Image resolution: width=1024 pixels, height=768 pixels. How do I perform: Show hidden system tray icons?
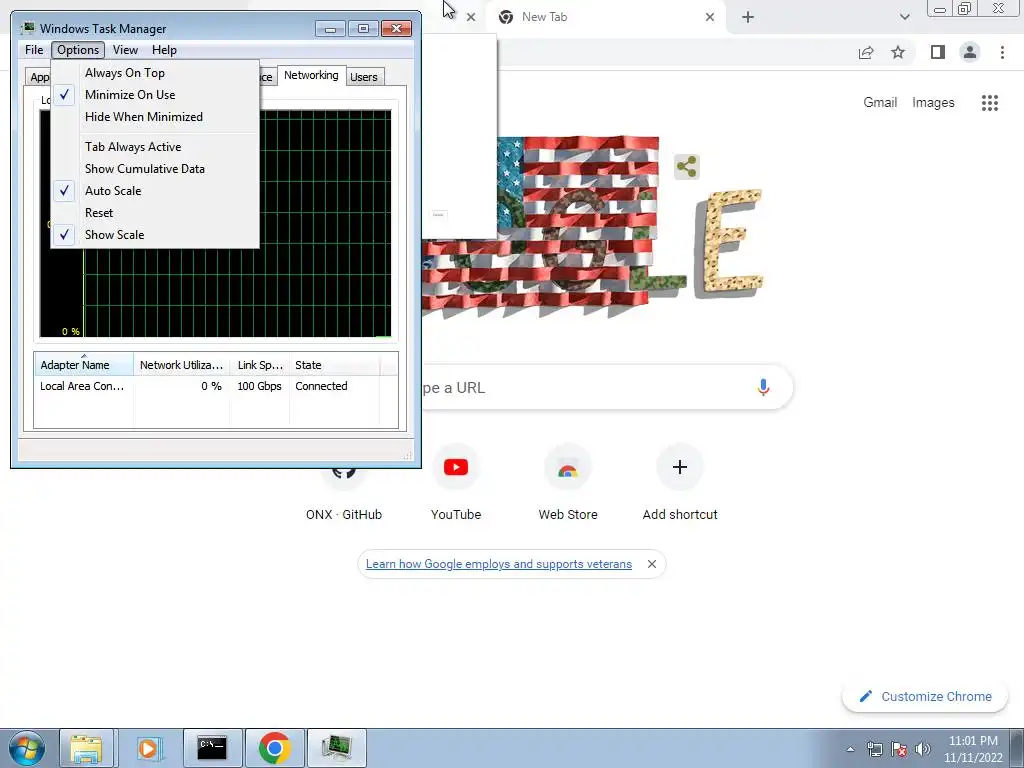tap(850, 749)
